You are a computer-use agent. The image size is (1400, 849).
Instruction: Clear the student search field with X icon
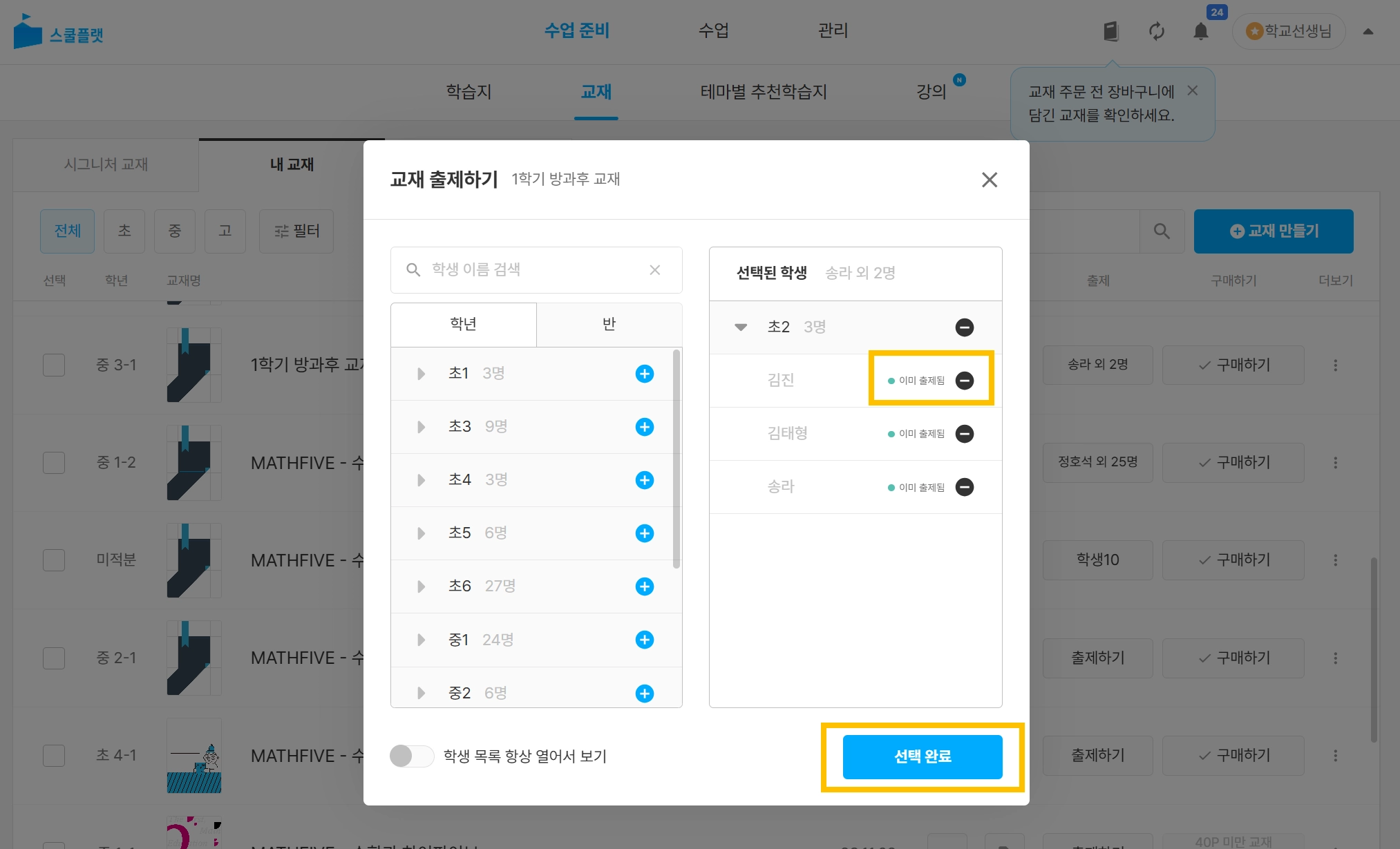[x=654, y=270]
